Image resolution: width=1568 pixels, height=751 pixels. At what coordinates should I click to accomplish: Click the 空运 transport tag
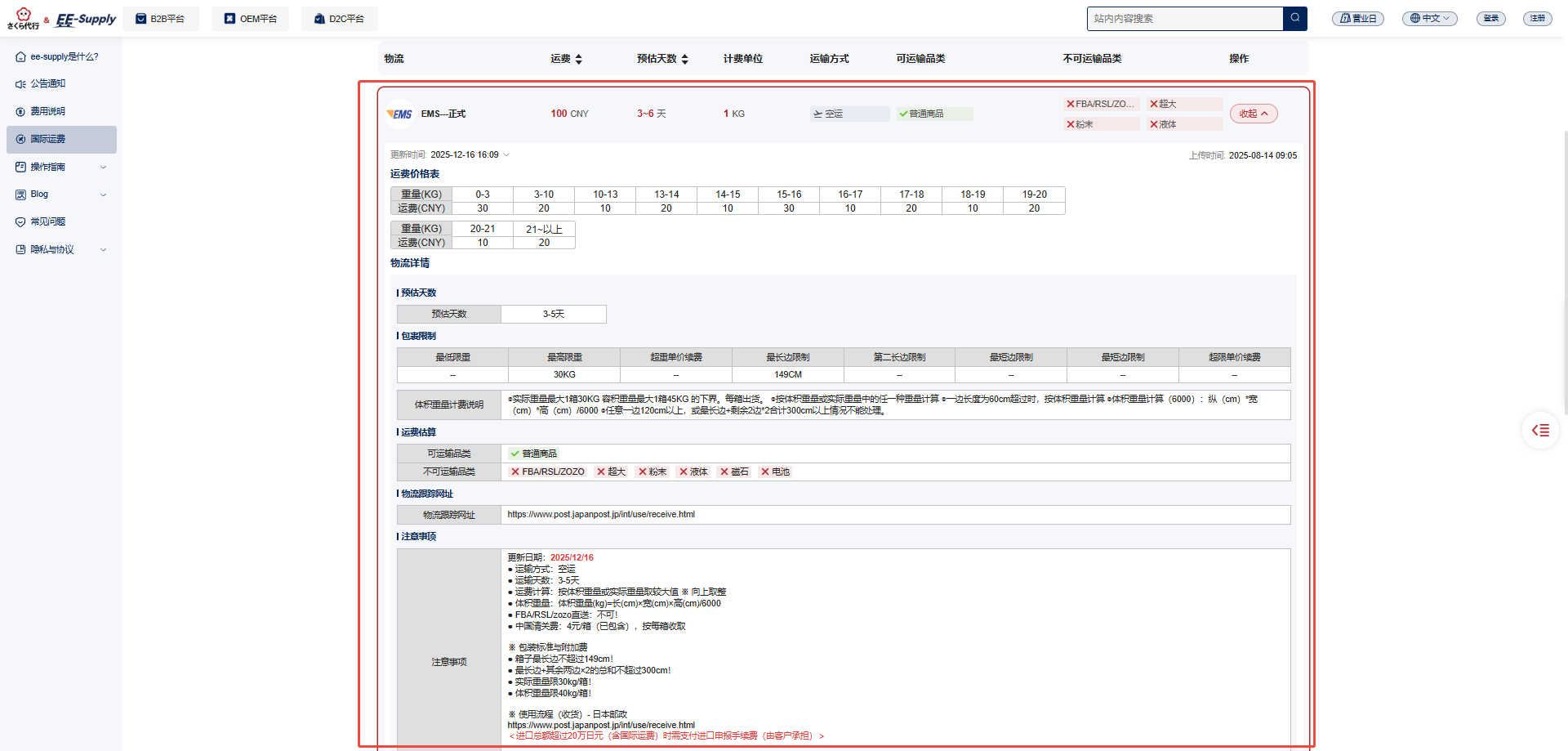click(849, 114)
